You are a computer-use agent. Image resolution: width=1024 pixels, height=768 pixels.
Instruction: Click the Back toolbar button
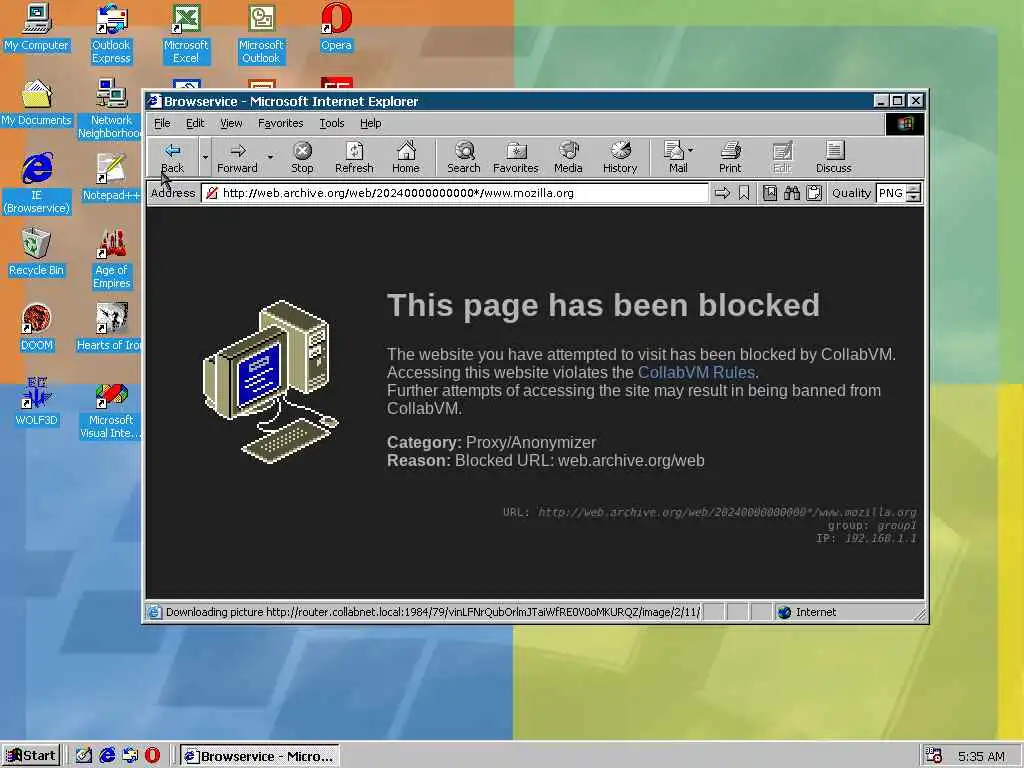pos(172,157)
